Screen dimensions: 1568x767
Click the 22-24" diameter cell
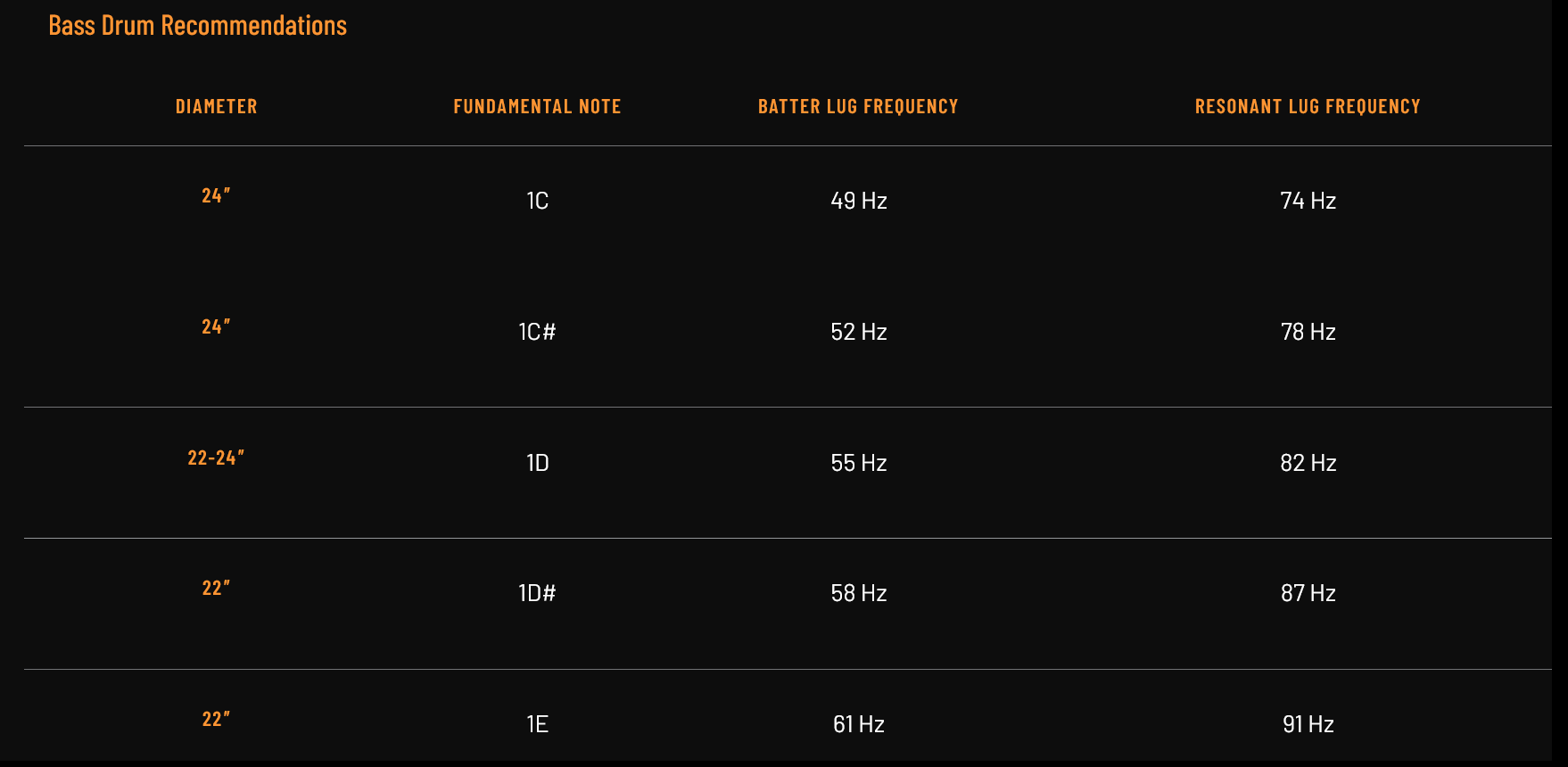coord(216,458)
